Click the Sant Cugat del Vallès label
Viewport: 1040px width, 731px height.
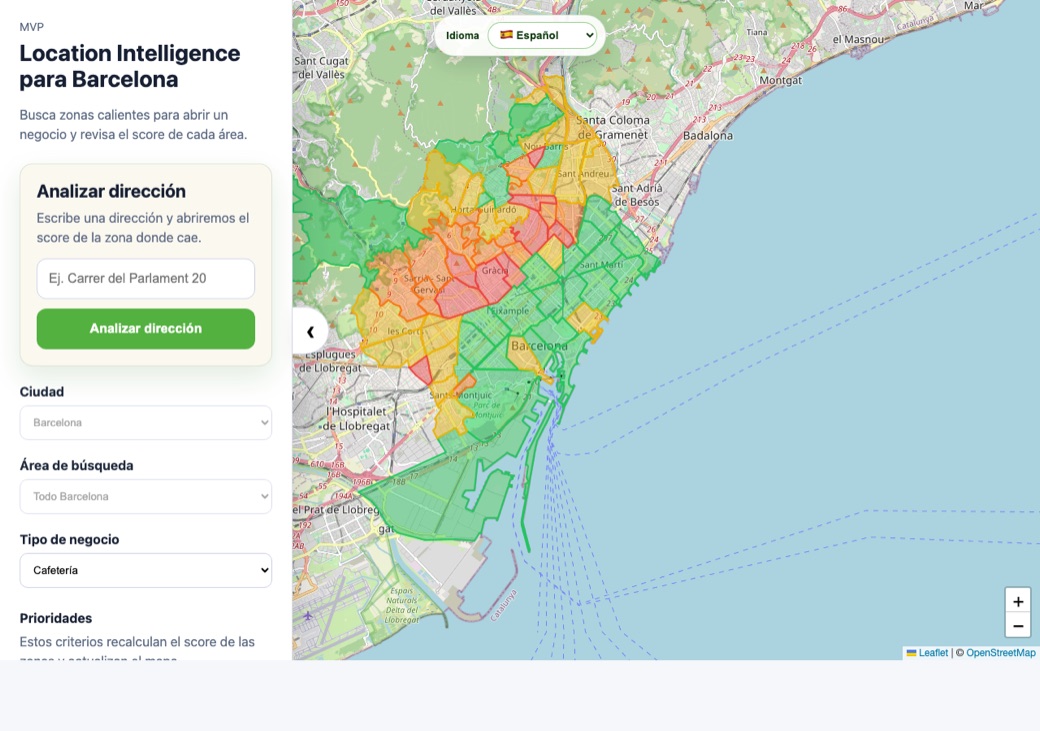coord(321,67)
